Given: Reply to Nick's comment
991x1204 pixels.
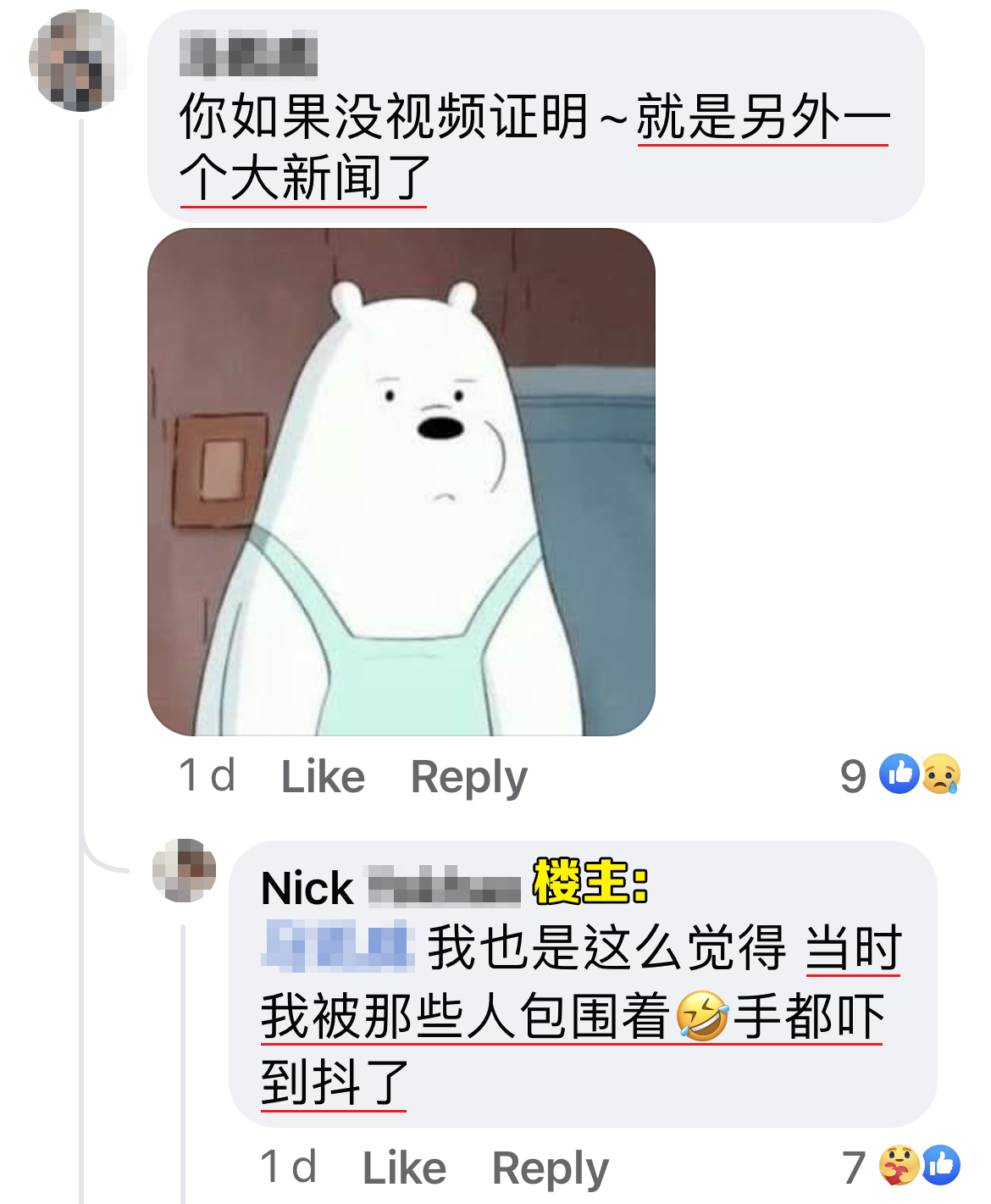Looking at the screenshot, I should point(550,1169).
